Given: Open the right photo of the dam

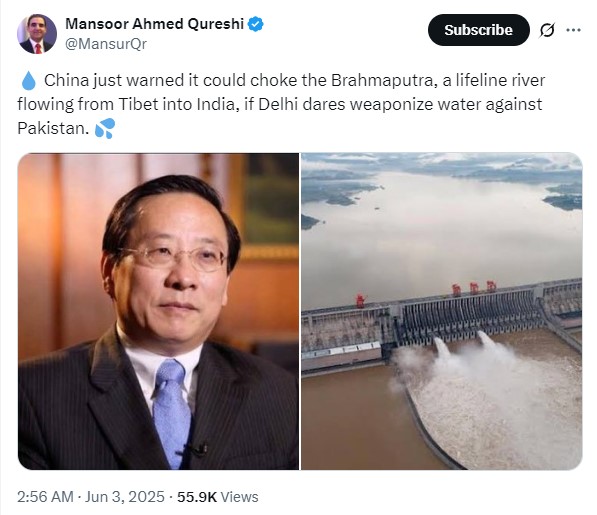Looking at the screenshot, I should pyautogui.click(x=442, y=311).
